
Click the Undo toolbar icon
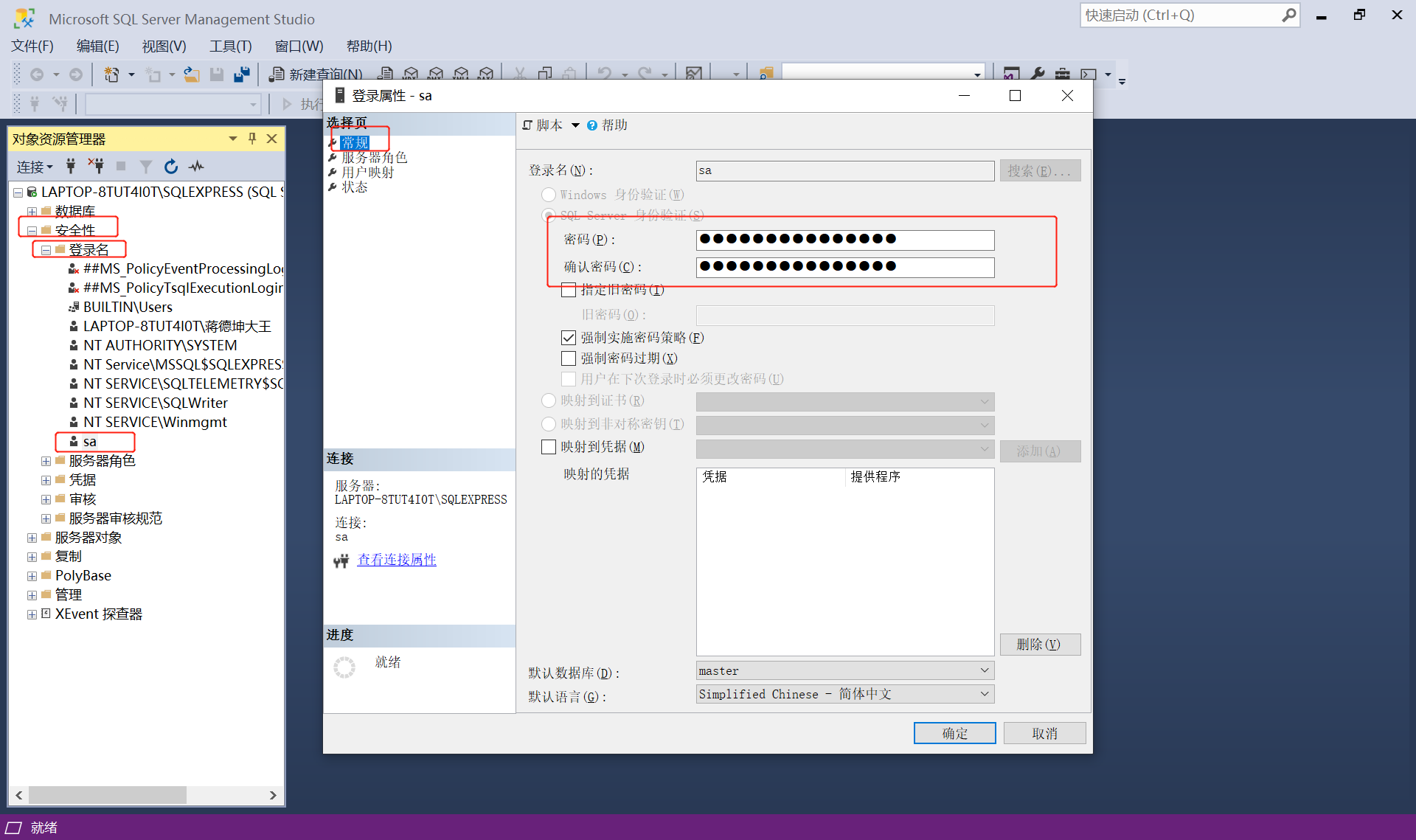(x=605, y=74)
